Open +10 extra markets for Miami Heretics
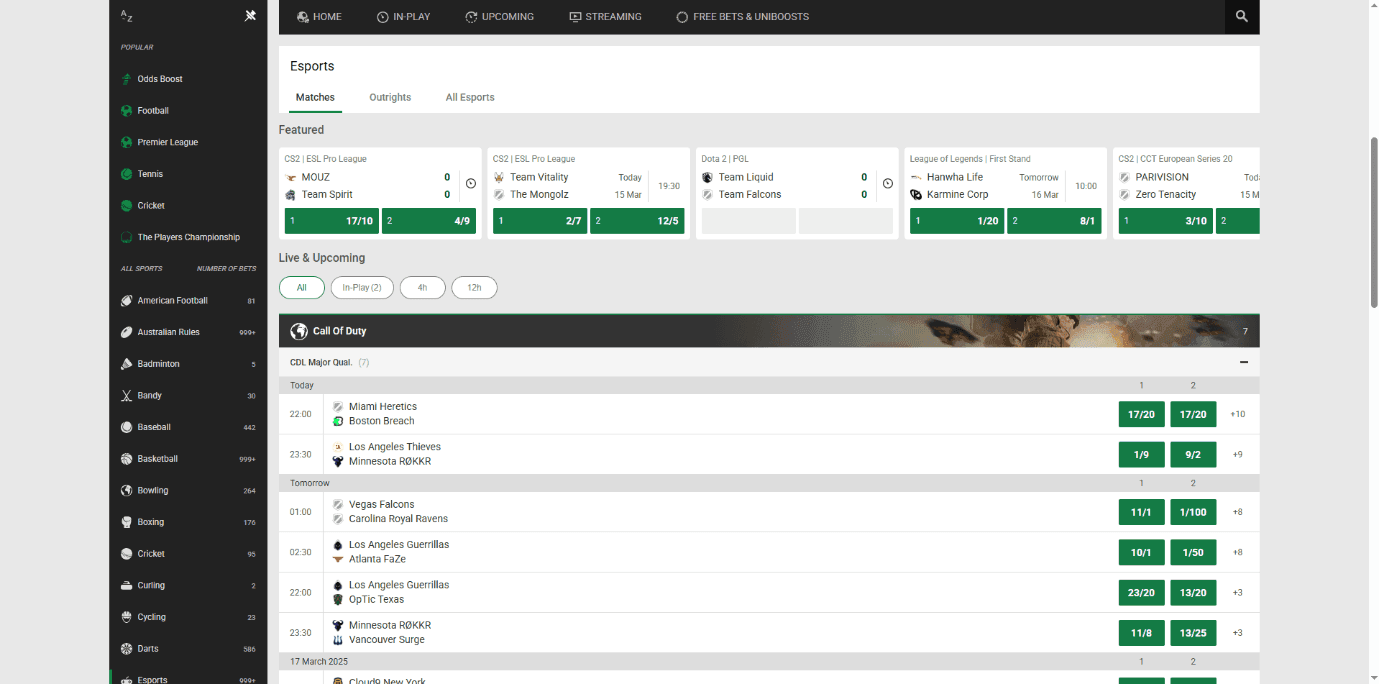The width and height of the screenshot is (1379, 684). click(1237, 413)
